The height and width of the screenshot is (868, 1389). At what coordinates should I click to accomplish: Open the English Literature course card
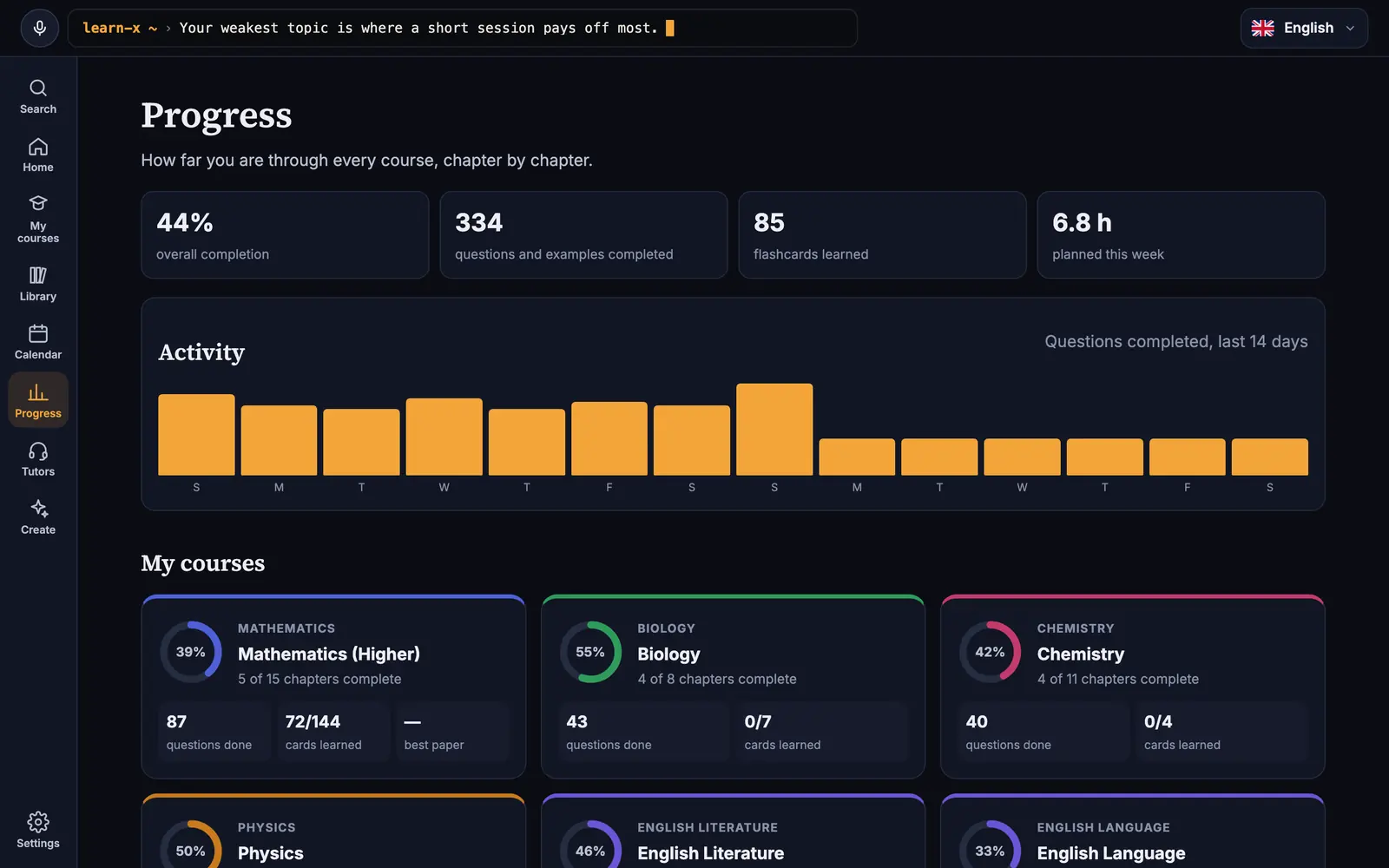pyautogui.click(x=733, y=832)
